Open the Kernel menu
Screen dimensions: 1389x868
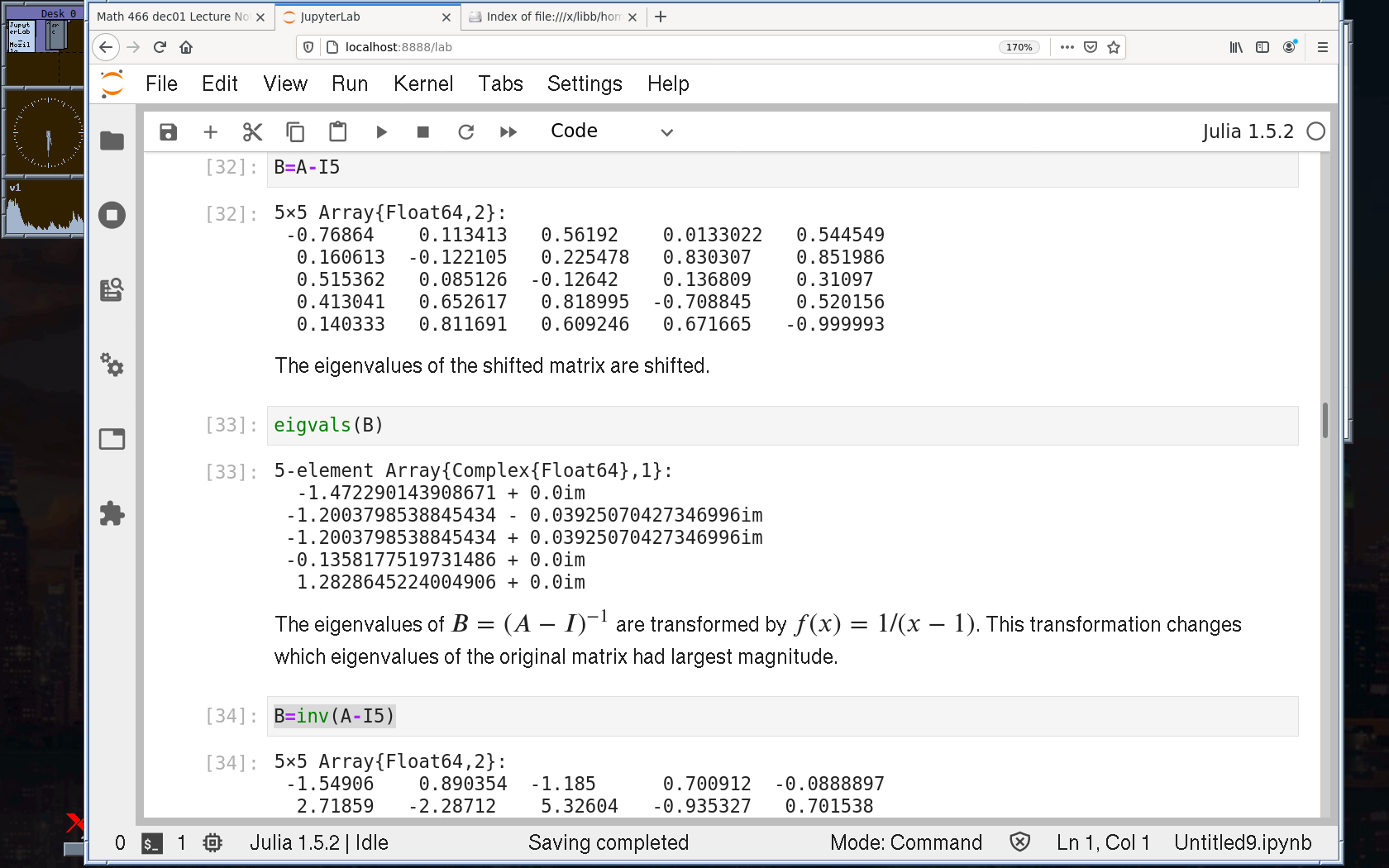pos(423,83)
